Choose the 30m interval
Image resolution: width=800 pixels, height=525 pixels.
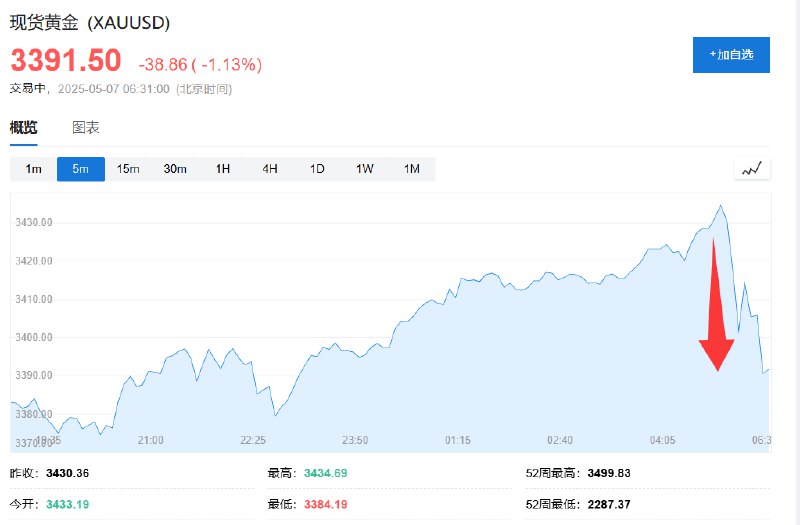coord(175,169)
